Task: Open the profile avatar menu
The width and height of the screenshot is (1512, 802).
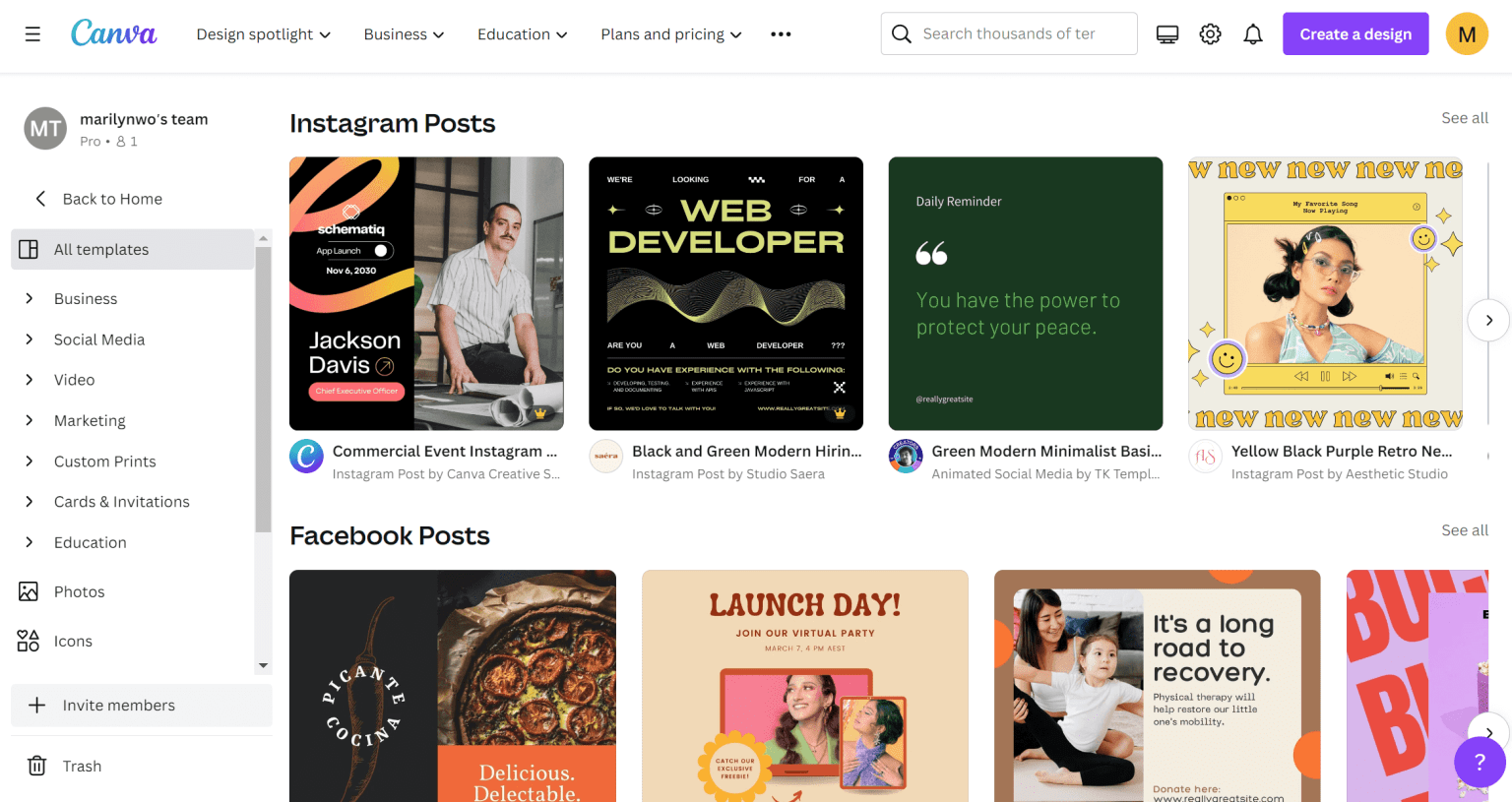Action: 1466,32
